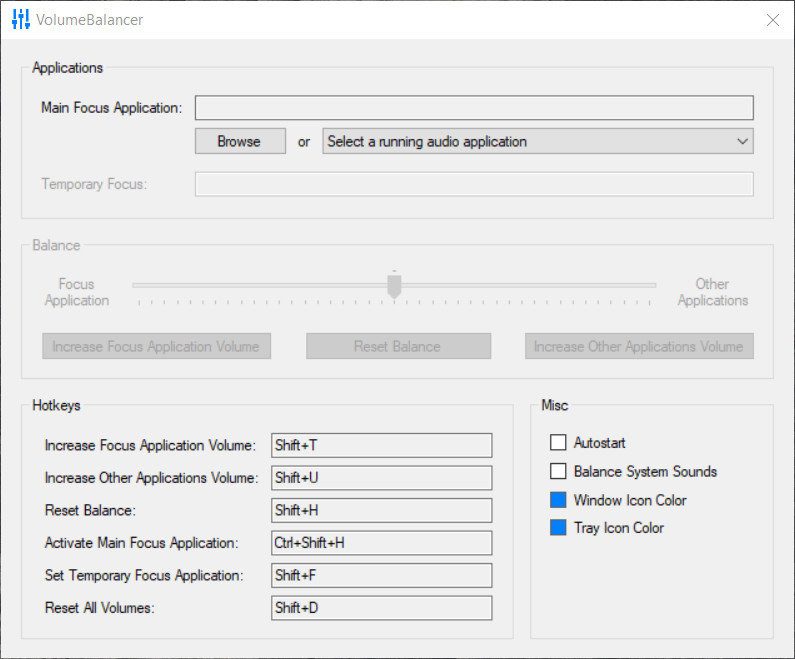The image size is (795, 659).
Task: Click the "Focus Application" slider label
Action: (x=77, y=292)
